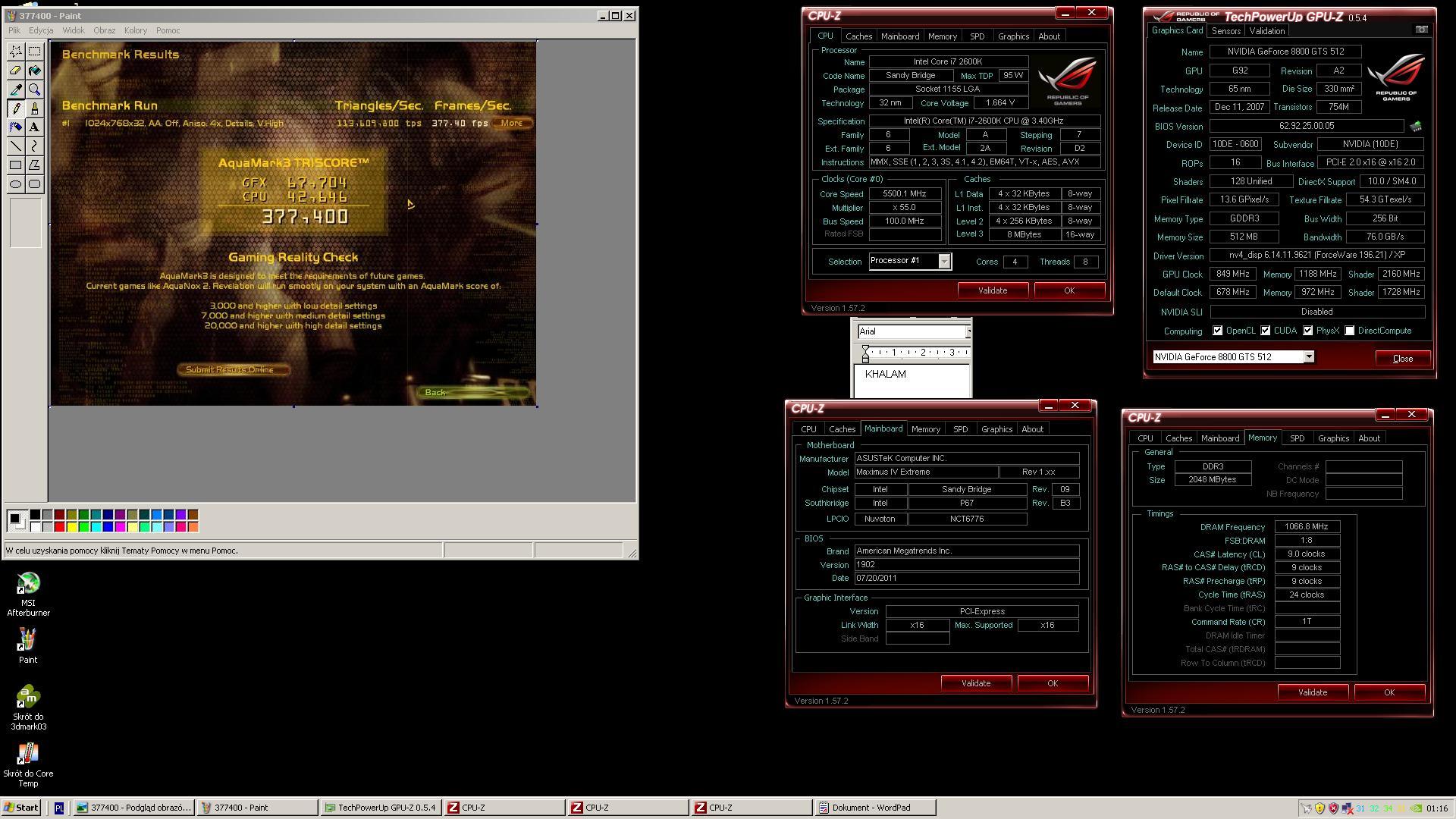1456x819 pixels.
Task: Click the Intel Core i7 2600K name field
Action: (x=948, y=62)
